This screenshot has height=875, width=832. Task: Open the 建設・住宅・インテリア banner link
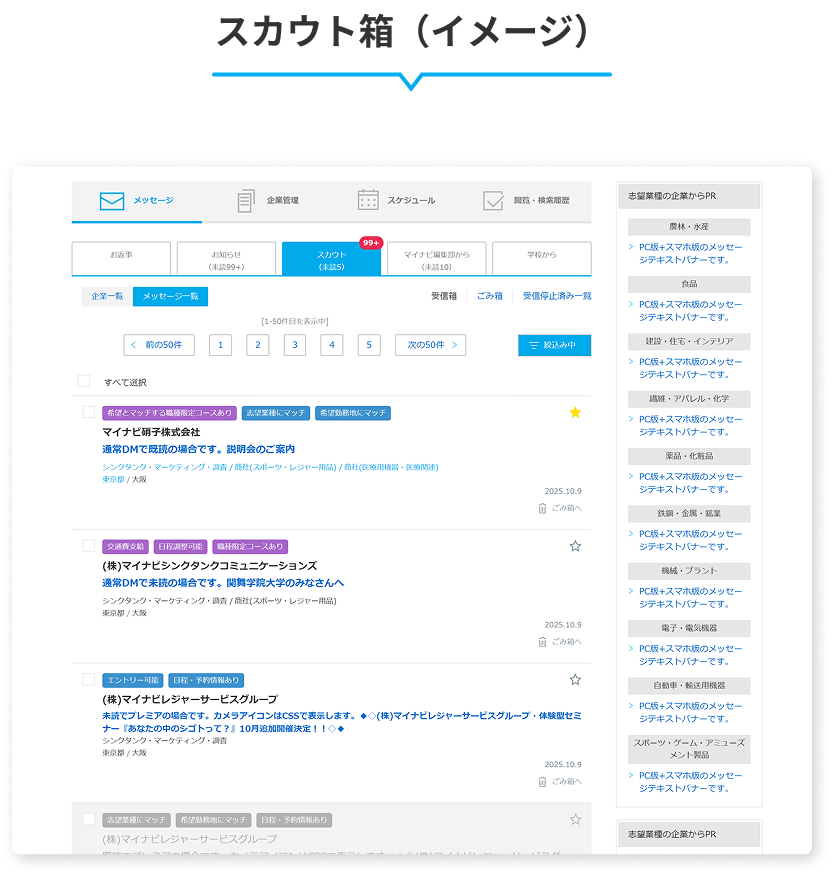[x=690, y=368]
